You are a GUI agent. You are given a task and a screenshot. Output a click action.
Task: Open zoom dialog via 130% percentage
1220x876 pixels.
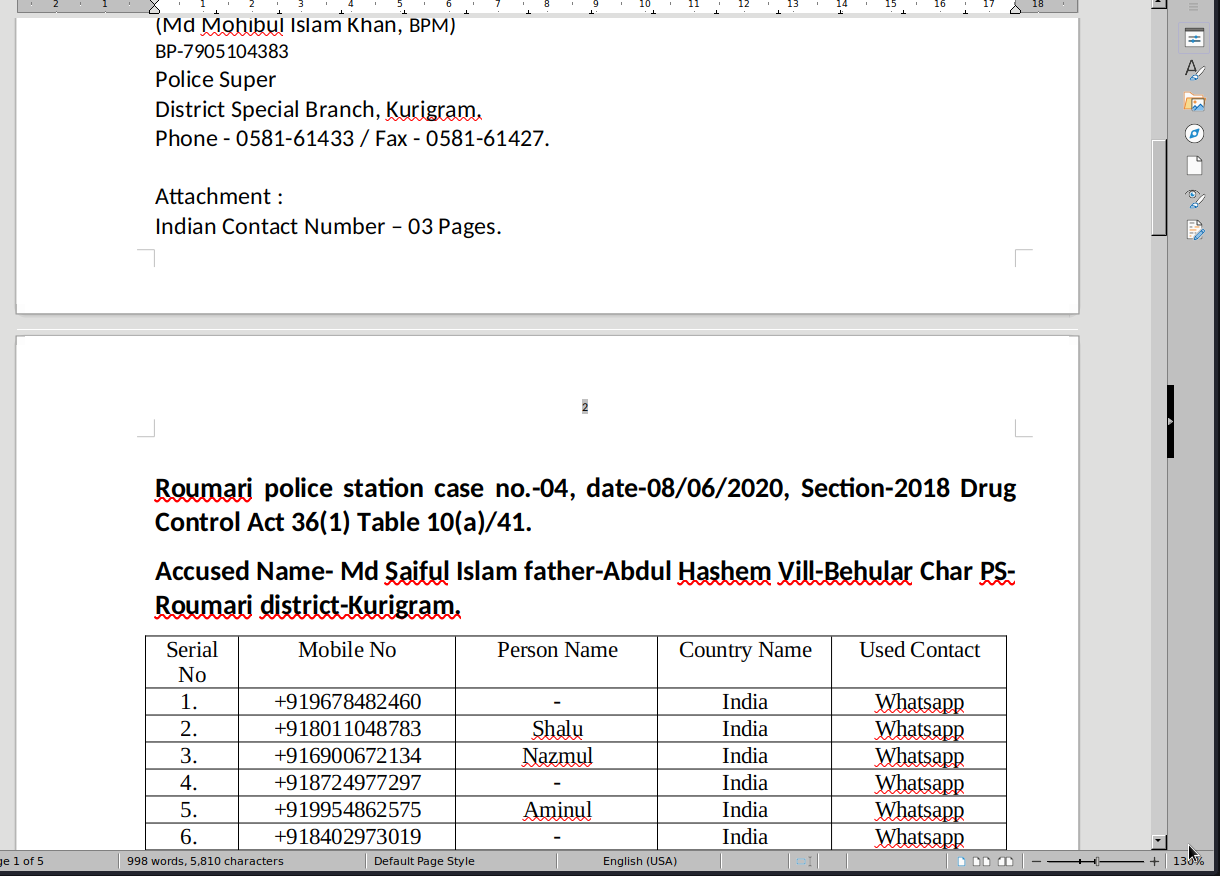[1187, 861]
